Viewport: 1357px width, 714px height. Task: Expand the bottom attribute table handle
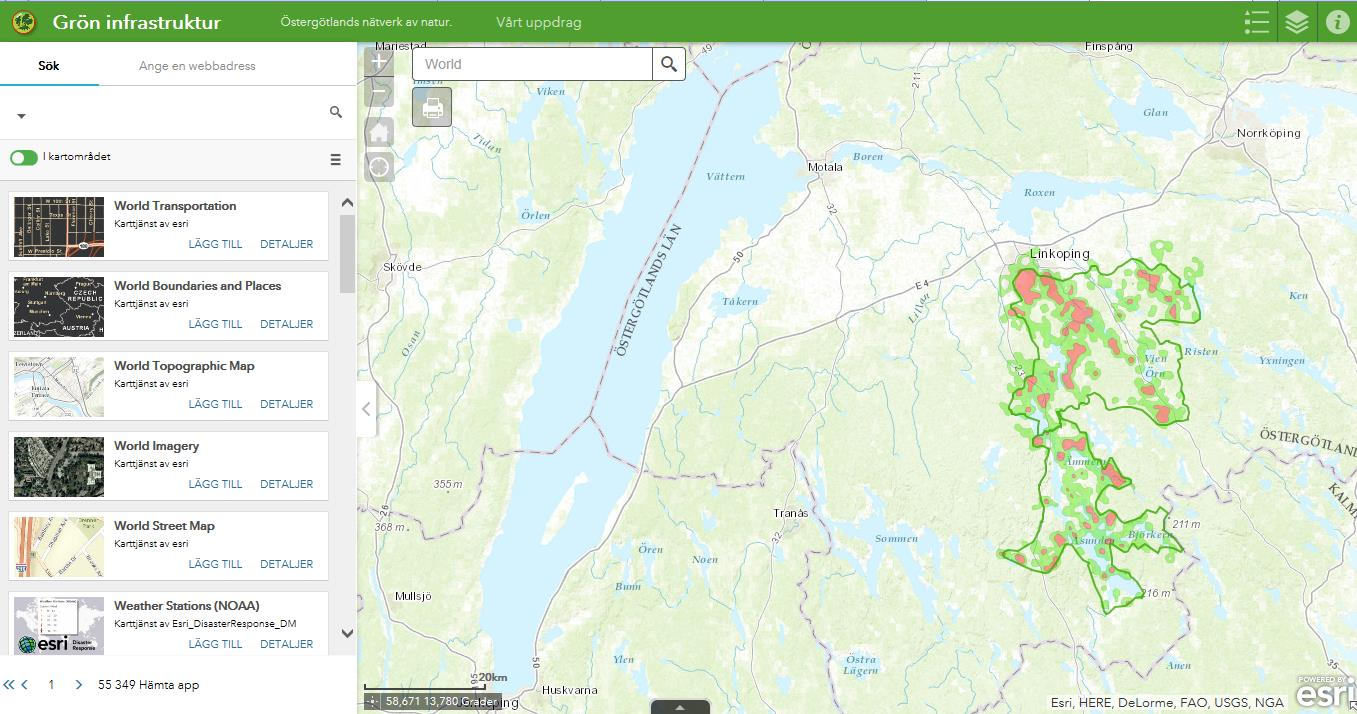click(x=680, y=707)
